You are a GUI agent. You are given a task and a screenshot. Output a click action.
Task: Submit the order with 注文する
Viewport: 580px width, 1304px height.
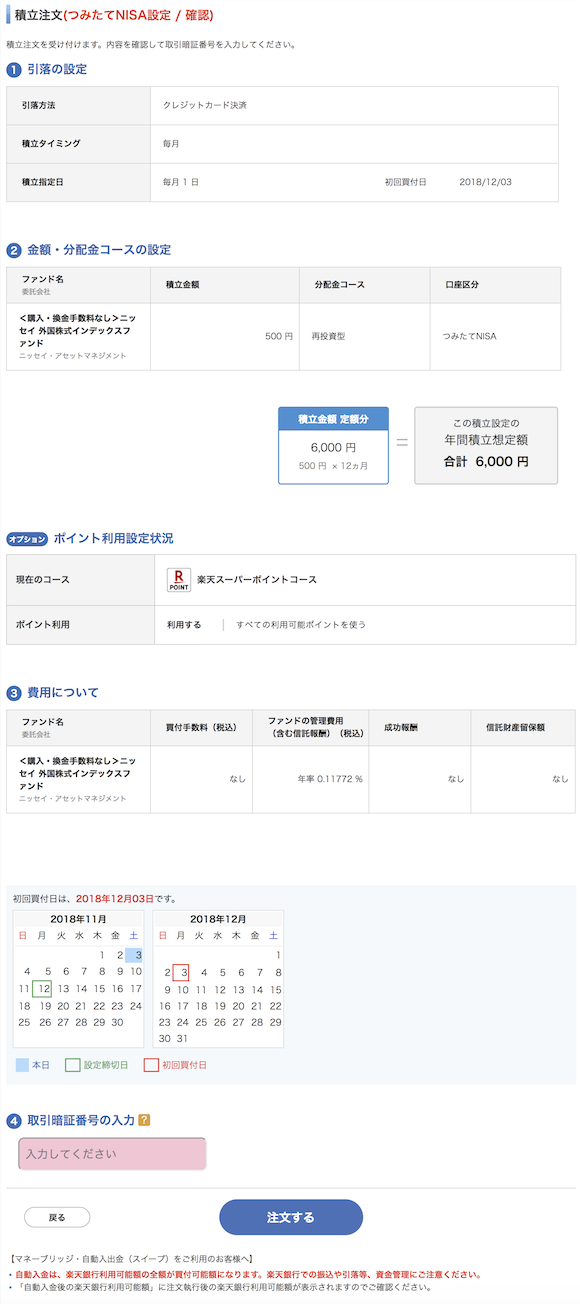pos(291,1217)
